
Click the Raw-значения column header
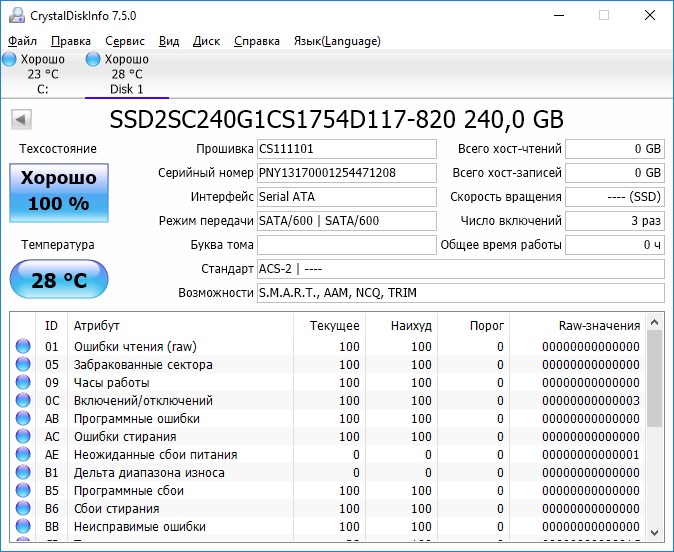(577, 325)
